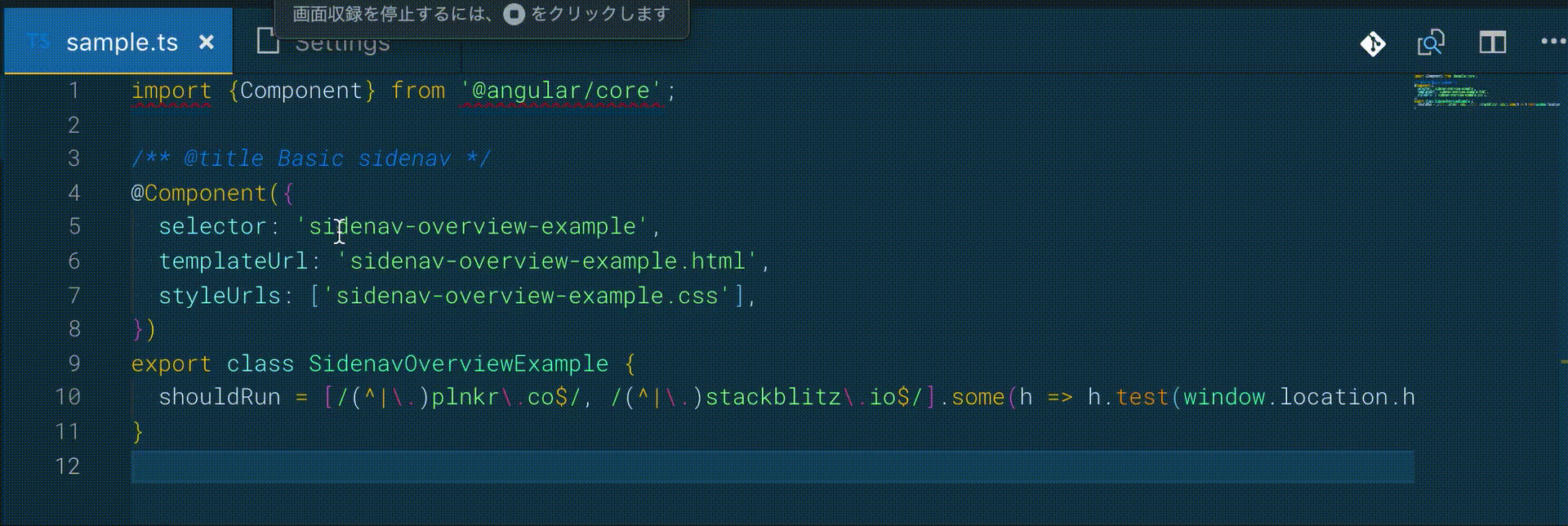Click line number 1 in the gutter
1568x526 pixels.
[73, 91]
